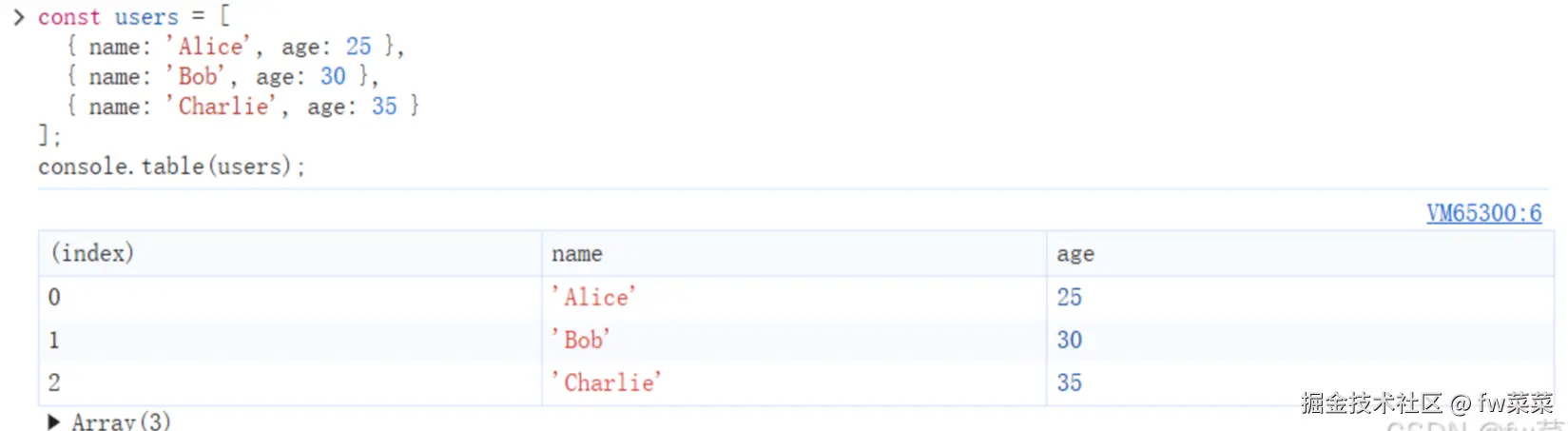Click the Array(3) label text
The height and width of the screenshot is (431, 1568).
click(121, 421)
